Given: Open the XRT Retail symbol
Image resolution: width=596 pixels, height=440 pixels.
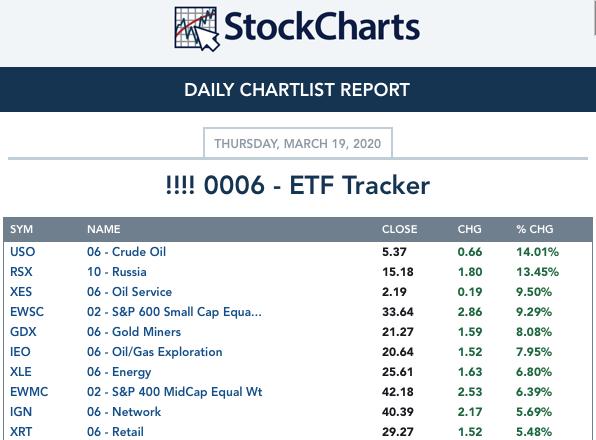Looking at the screenshot, I should tap(21, 432).
